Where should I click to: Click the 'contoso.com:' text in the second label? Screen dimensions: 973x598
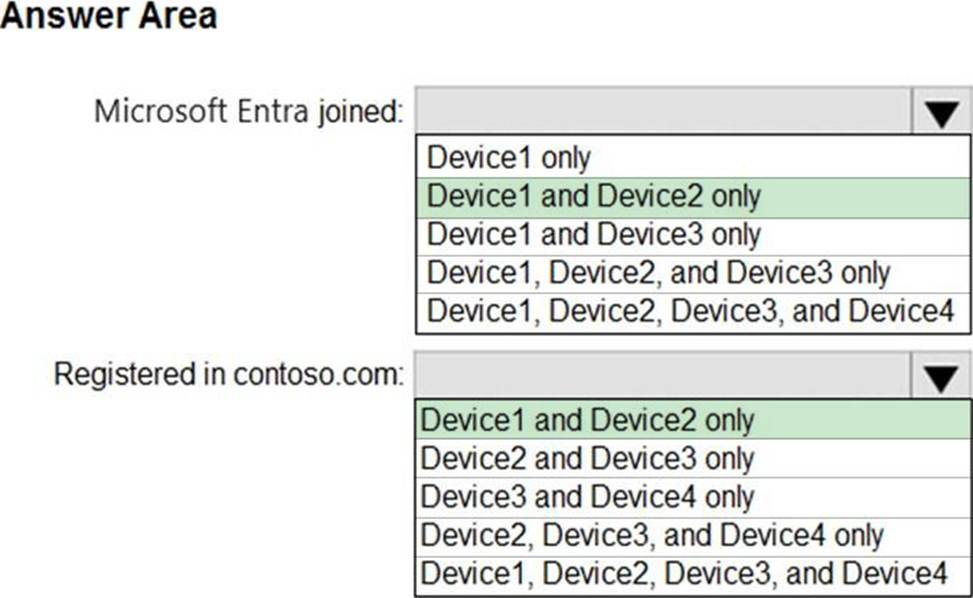tap(318, 375)
